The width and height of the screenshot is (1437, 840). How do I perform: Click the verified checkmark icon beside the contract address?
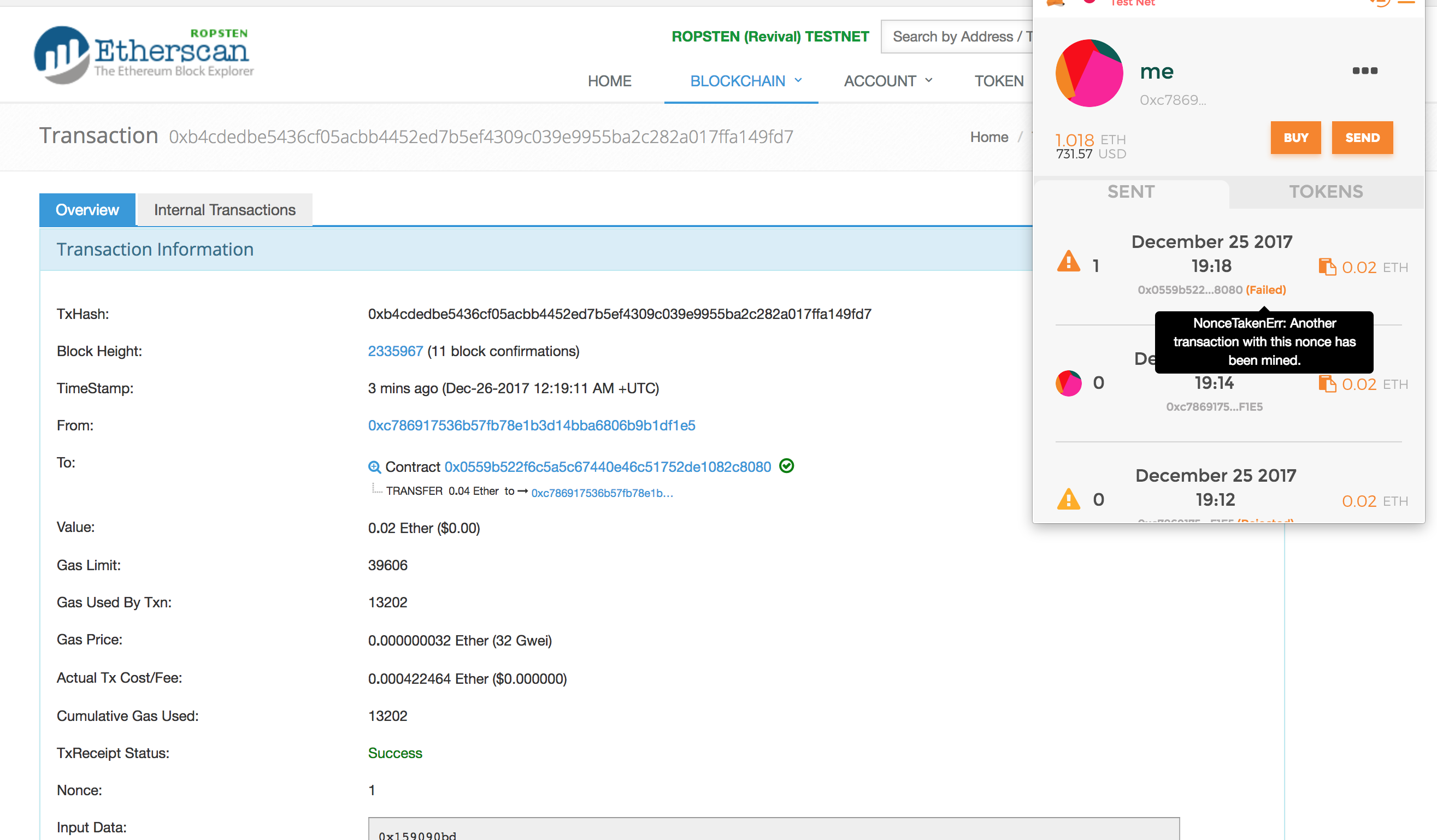(787, 466)
